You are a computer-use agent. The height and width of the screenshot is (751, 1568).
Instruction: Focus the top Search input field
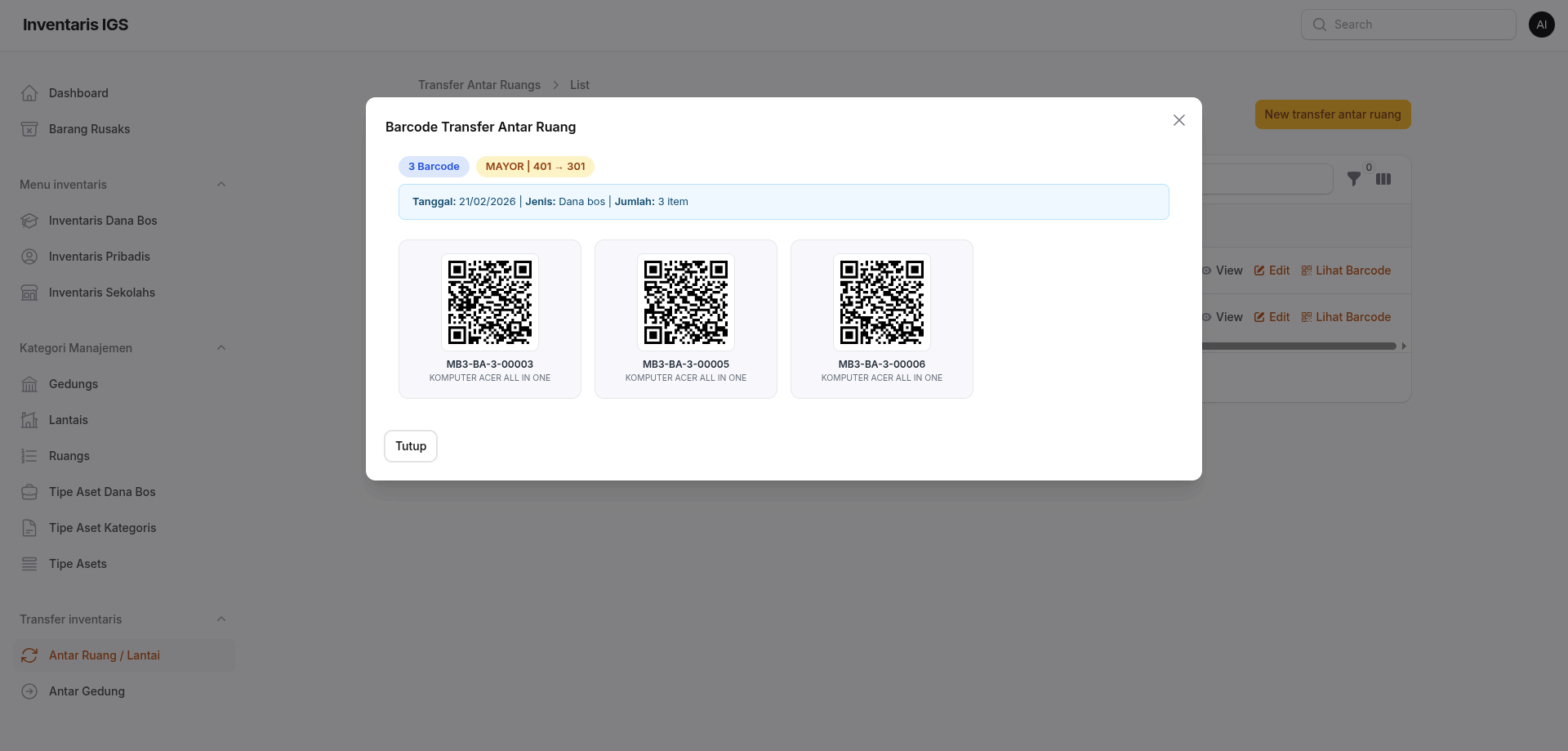tap(1408, 25)
